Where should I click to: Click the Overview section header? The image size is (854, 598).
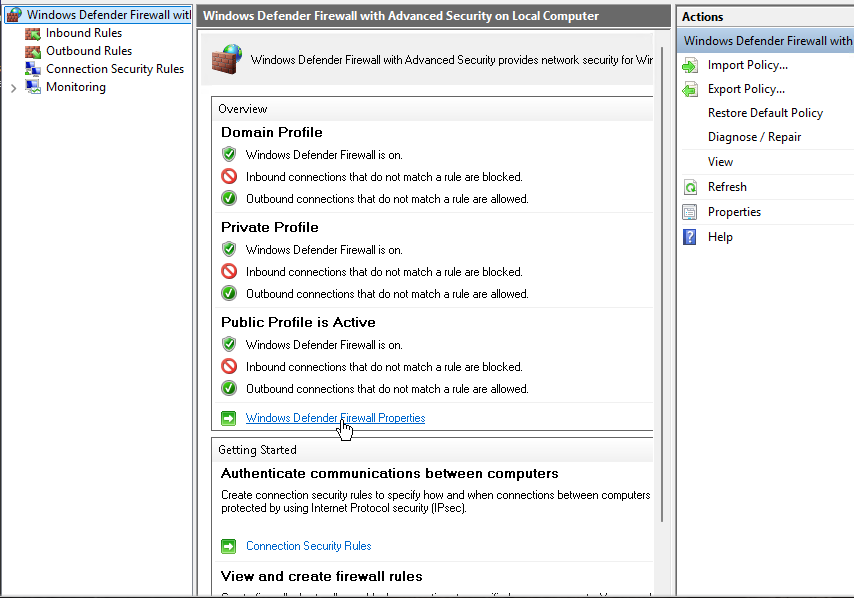pos(432,109)
